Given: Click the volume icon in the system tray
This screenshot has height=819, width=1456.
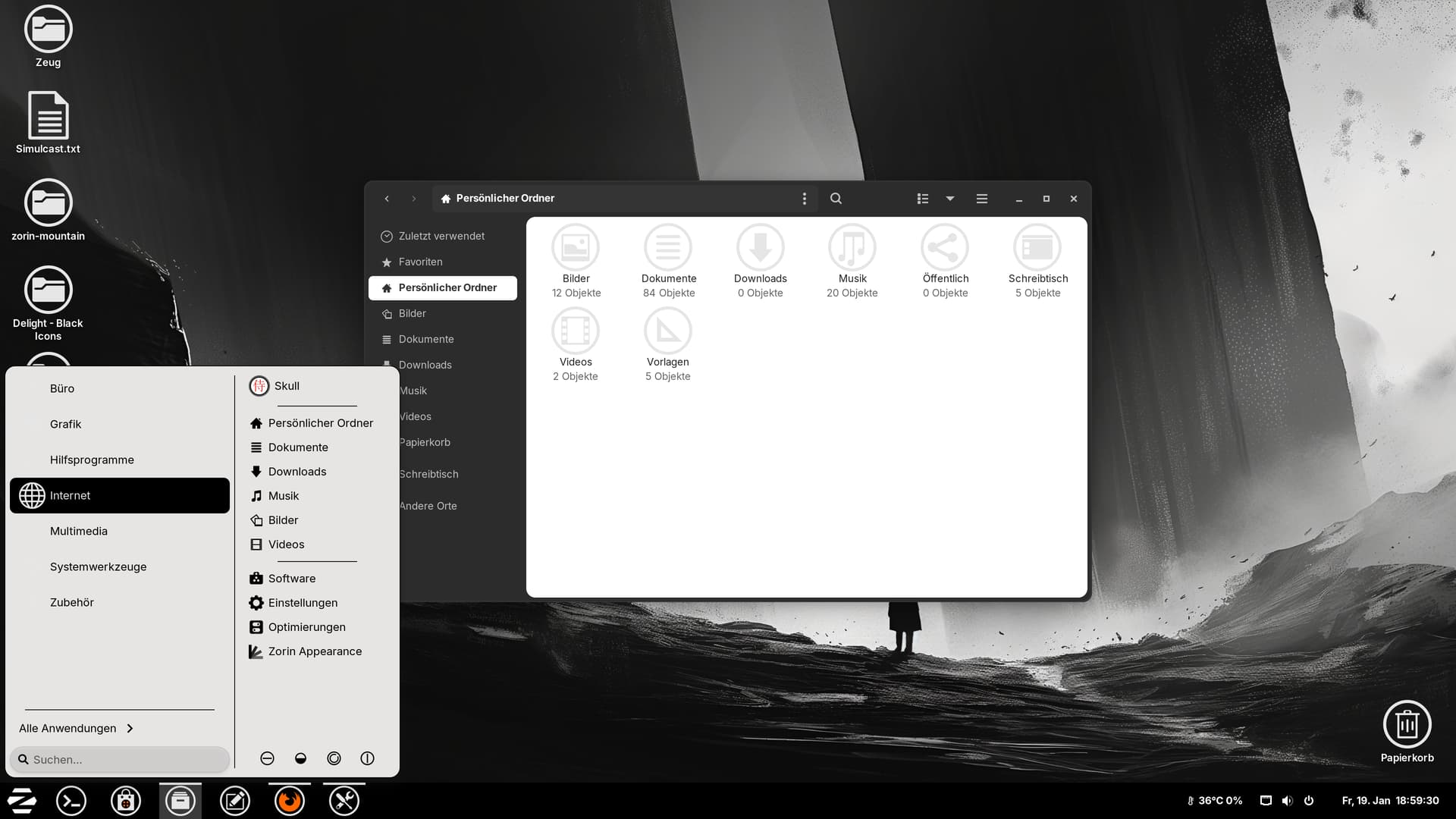Looking at the screenshot, I should (x=1287, y=801).
